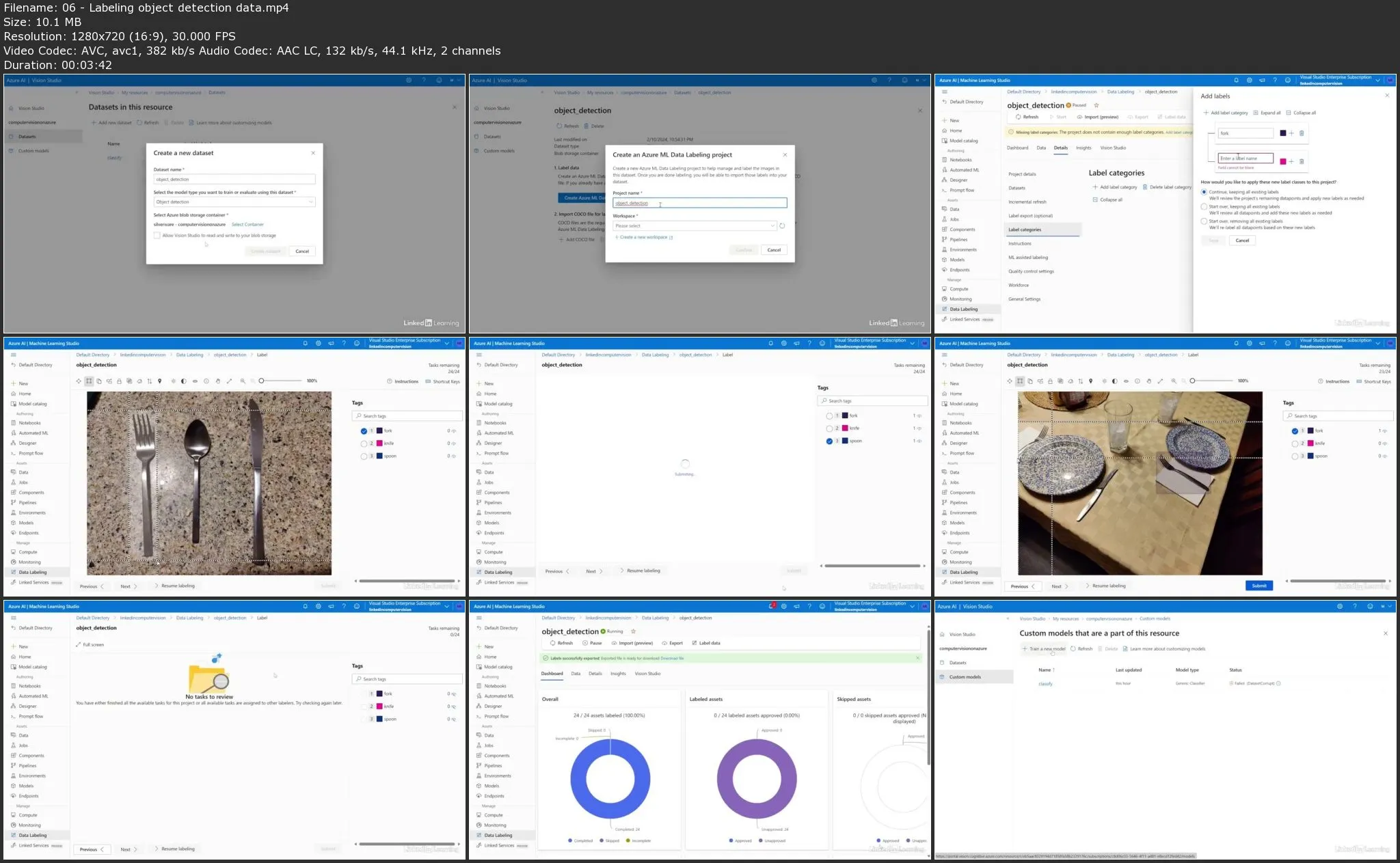Image resolution: width=1400 pixels, height=863 pixels.
Task: Select knife tag in table-setting image frame
Action: click(x=1295, y=443)
